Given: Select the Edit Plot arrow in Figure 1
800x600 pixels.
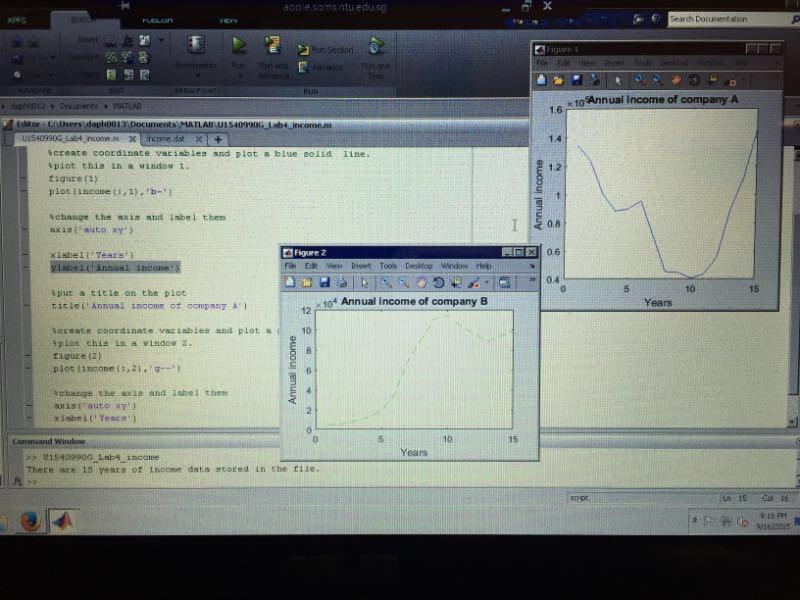Looking at the screenshot, I should [618, 81].
